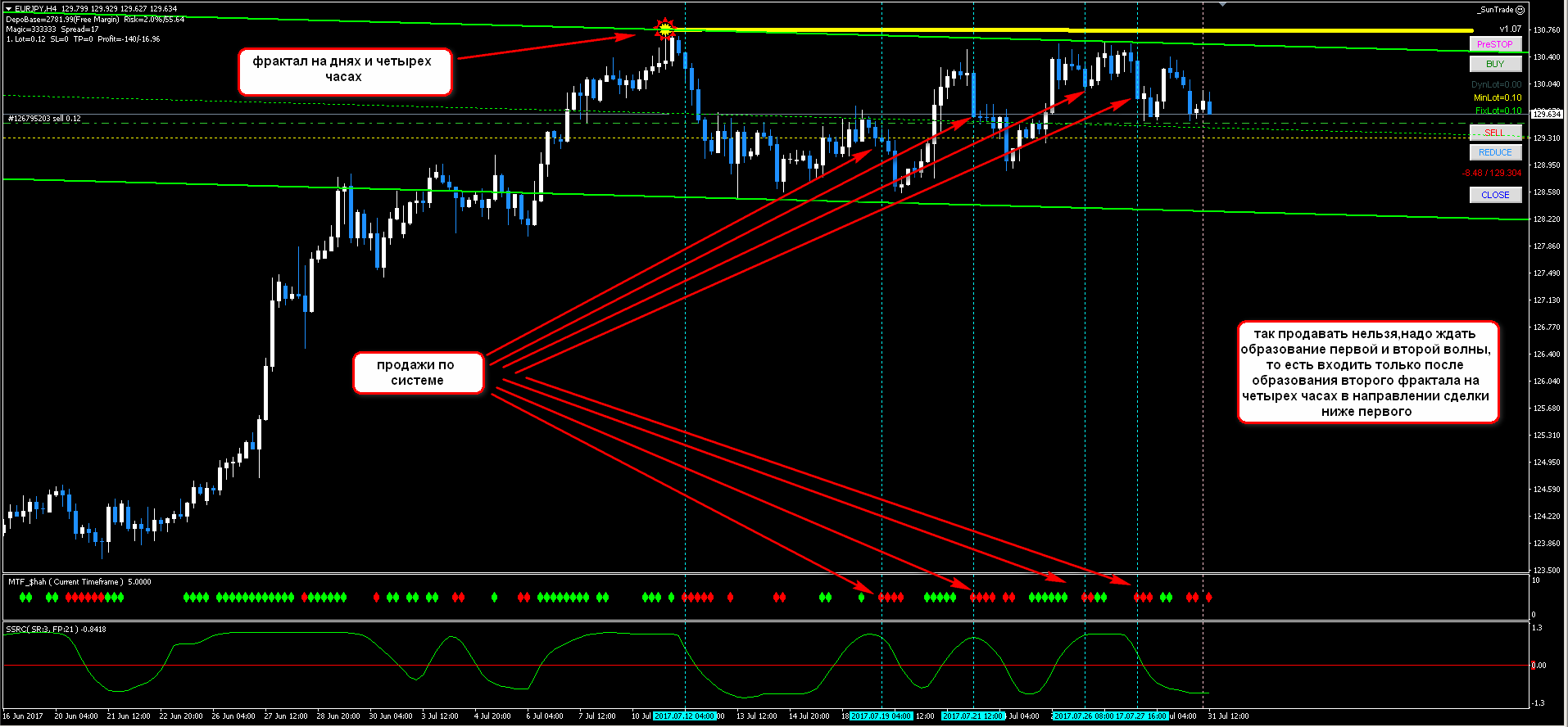1568x727 pixels.
Task: Click the 126.040 price scale label
Action: (x=1547, y=382)
